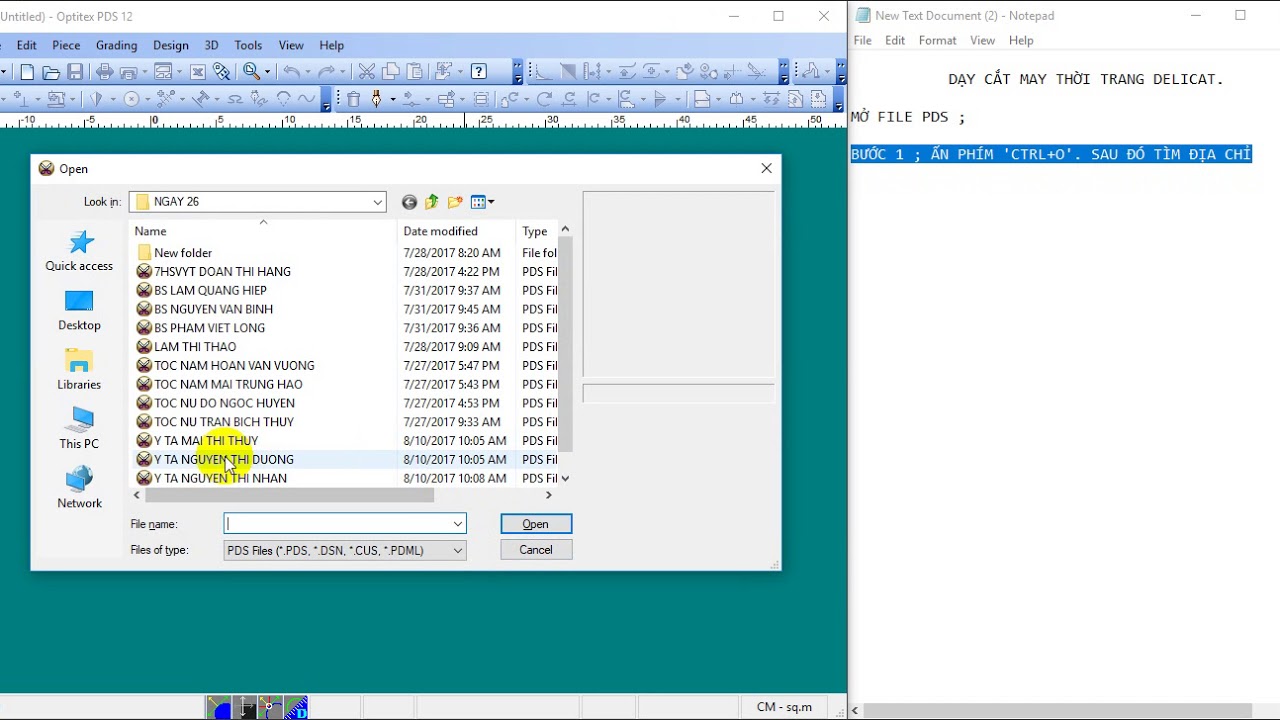Open the Views dropdown arrow
The height and width of the screenshot is (720, 1280).
coord(489,201)
